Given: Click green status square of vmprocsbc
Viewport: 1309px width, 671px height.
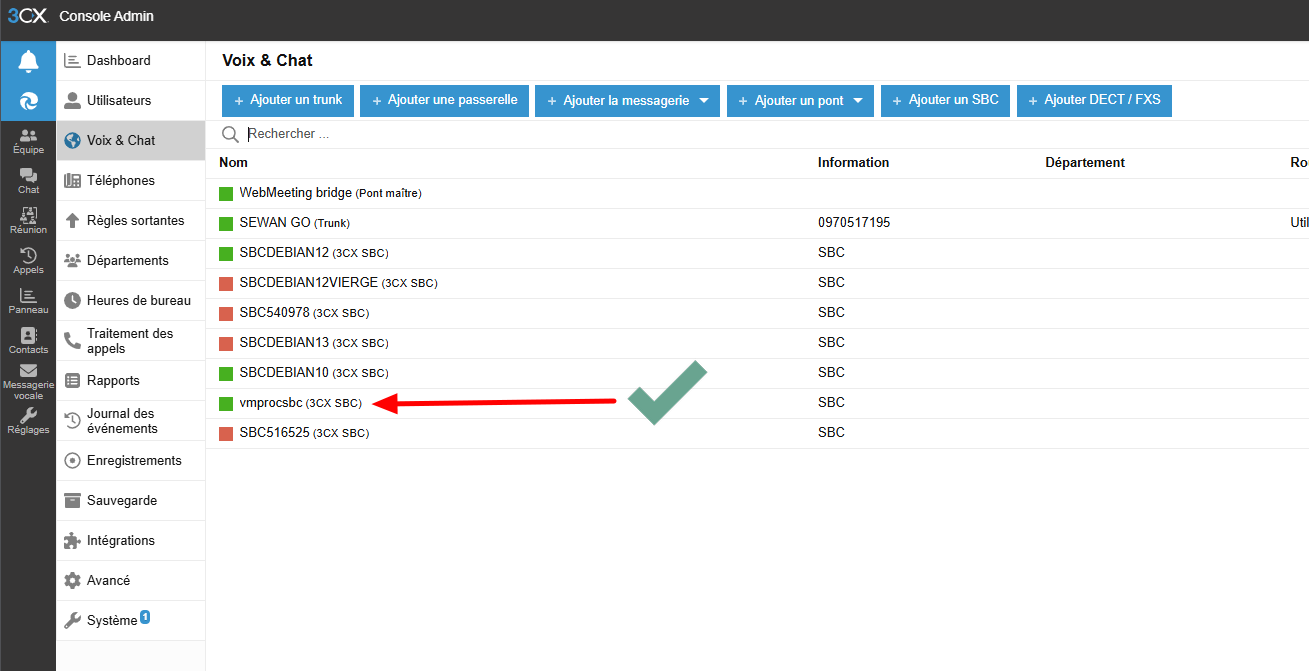Looking at the screenshot, I should point(226,403).
